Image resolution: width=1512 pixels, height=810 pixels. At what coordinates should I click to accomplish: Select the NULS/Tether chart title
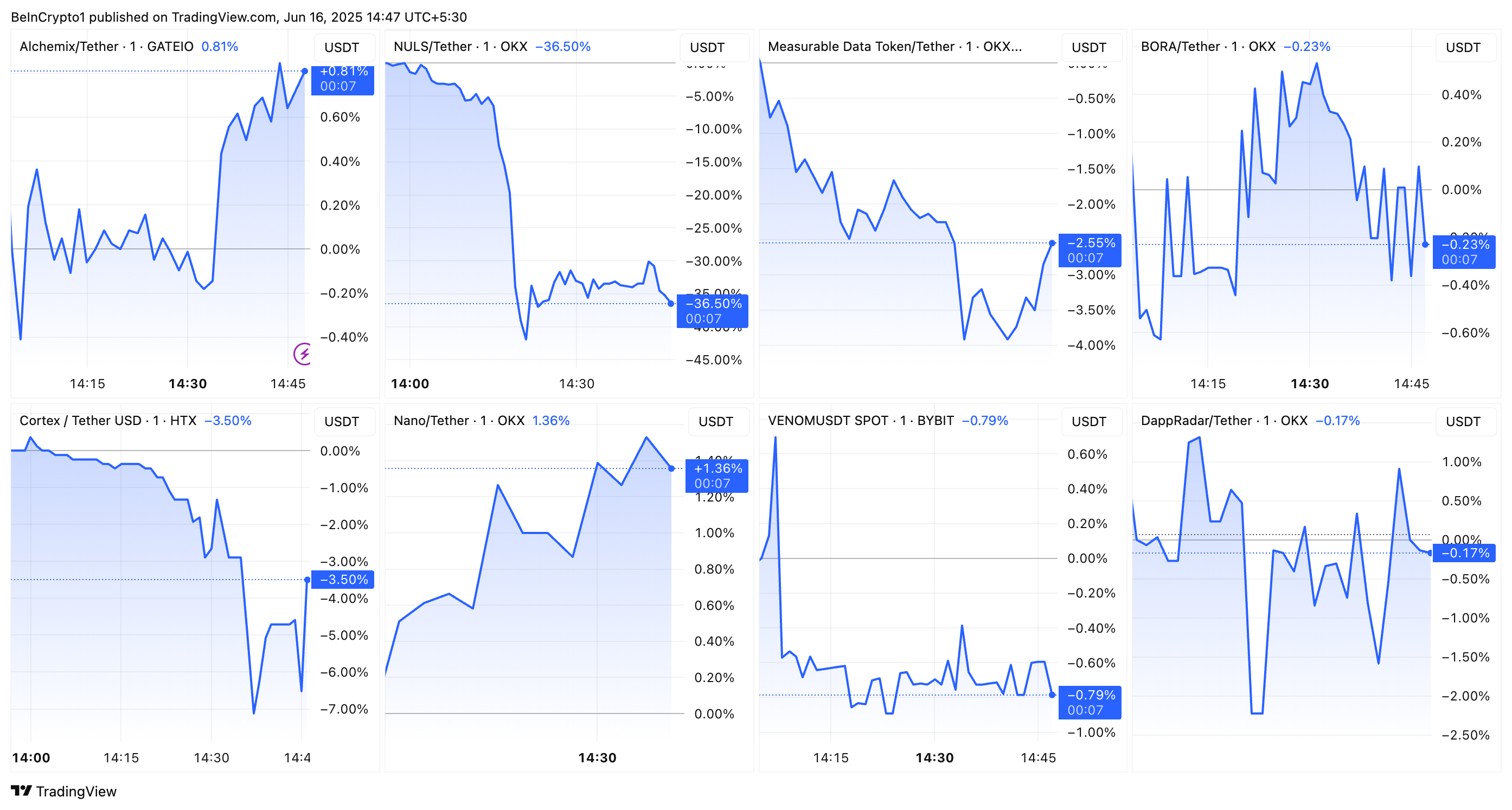click(x=460, y=47)
